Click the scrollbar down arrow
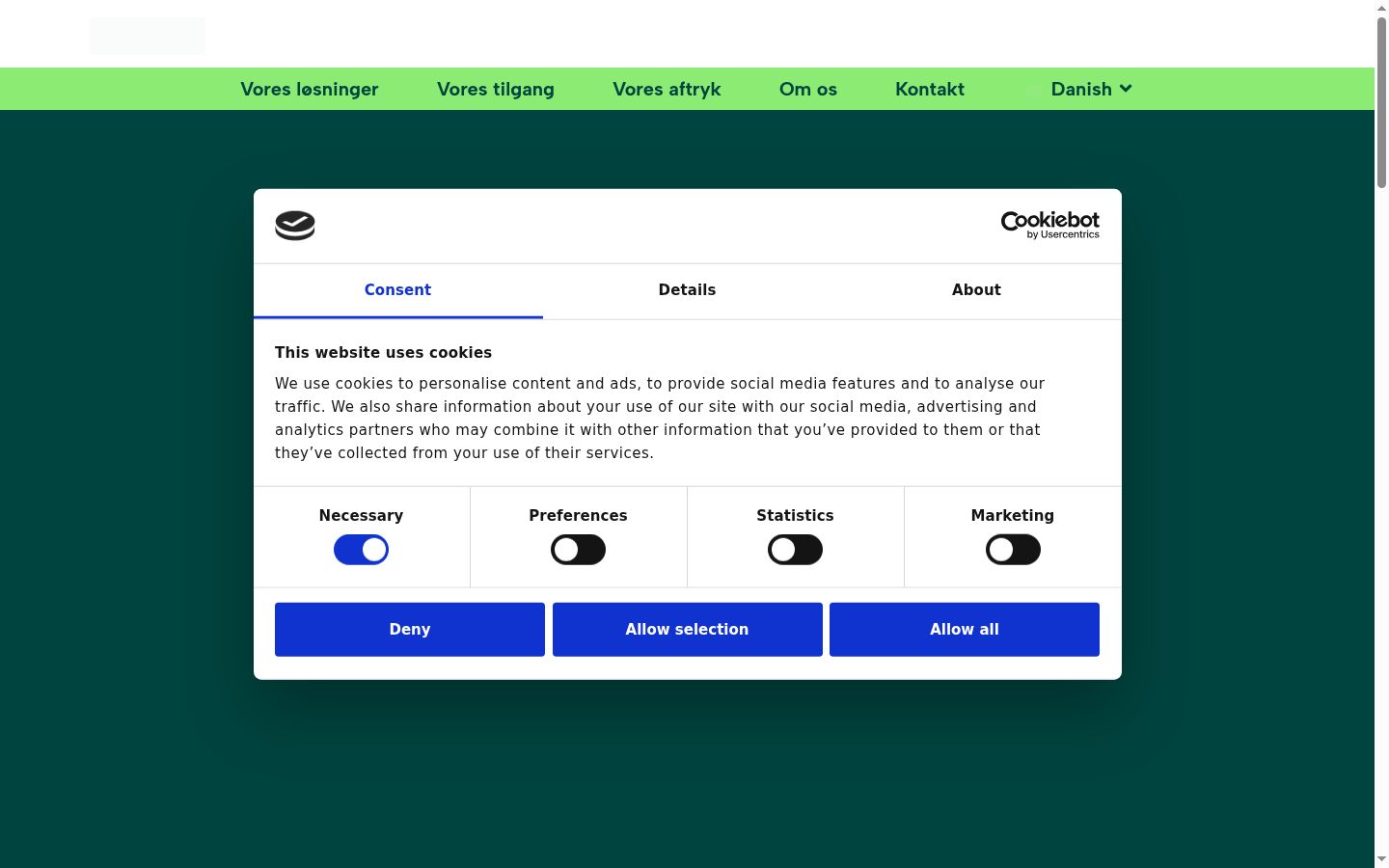 1381,859
